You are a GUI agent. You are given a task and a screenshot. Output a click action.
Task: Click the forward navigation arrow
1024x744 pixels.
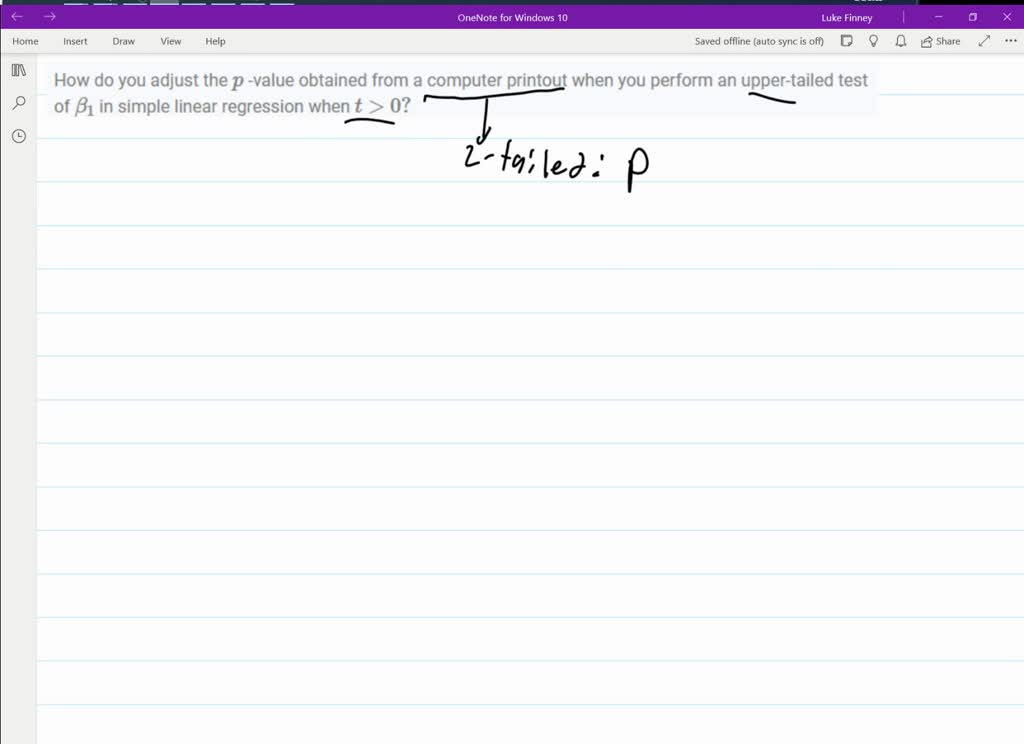point(49,16)
